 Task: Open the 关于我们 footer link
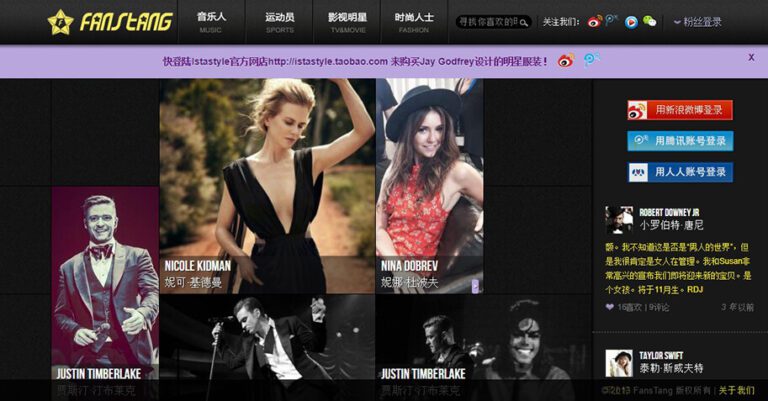coord(736,390)
